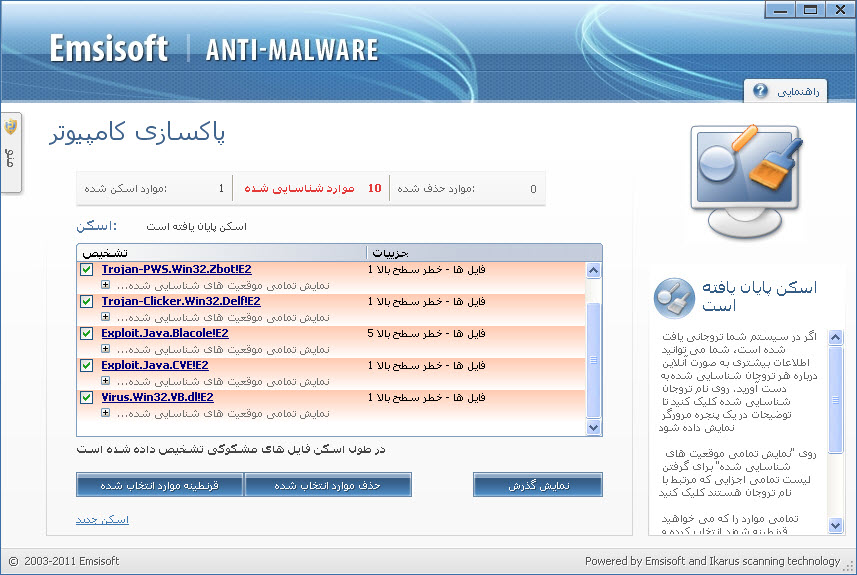
Task: Open the راهنمایی help tab
Action: pos(785,91)
